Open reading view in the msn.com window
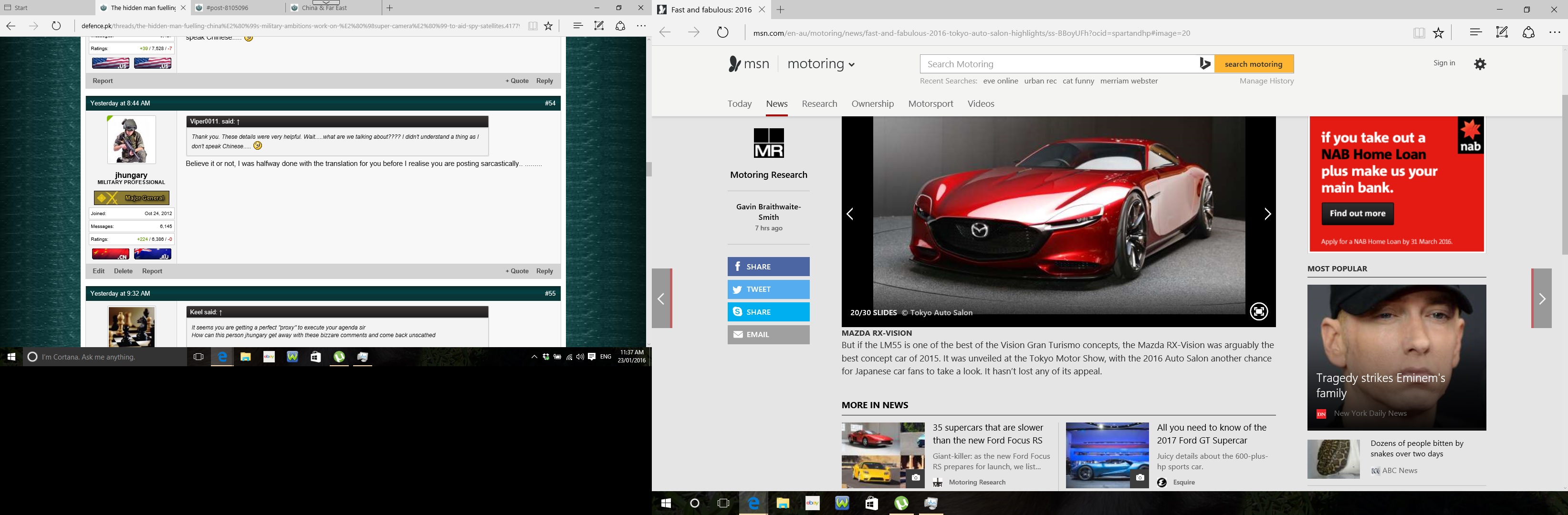 coord(1419,33)
